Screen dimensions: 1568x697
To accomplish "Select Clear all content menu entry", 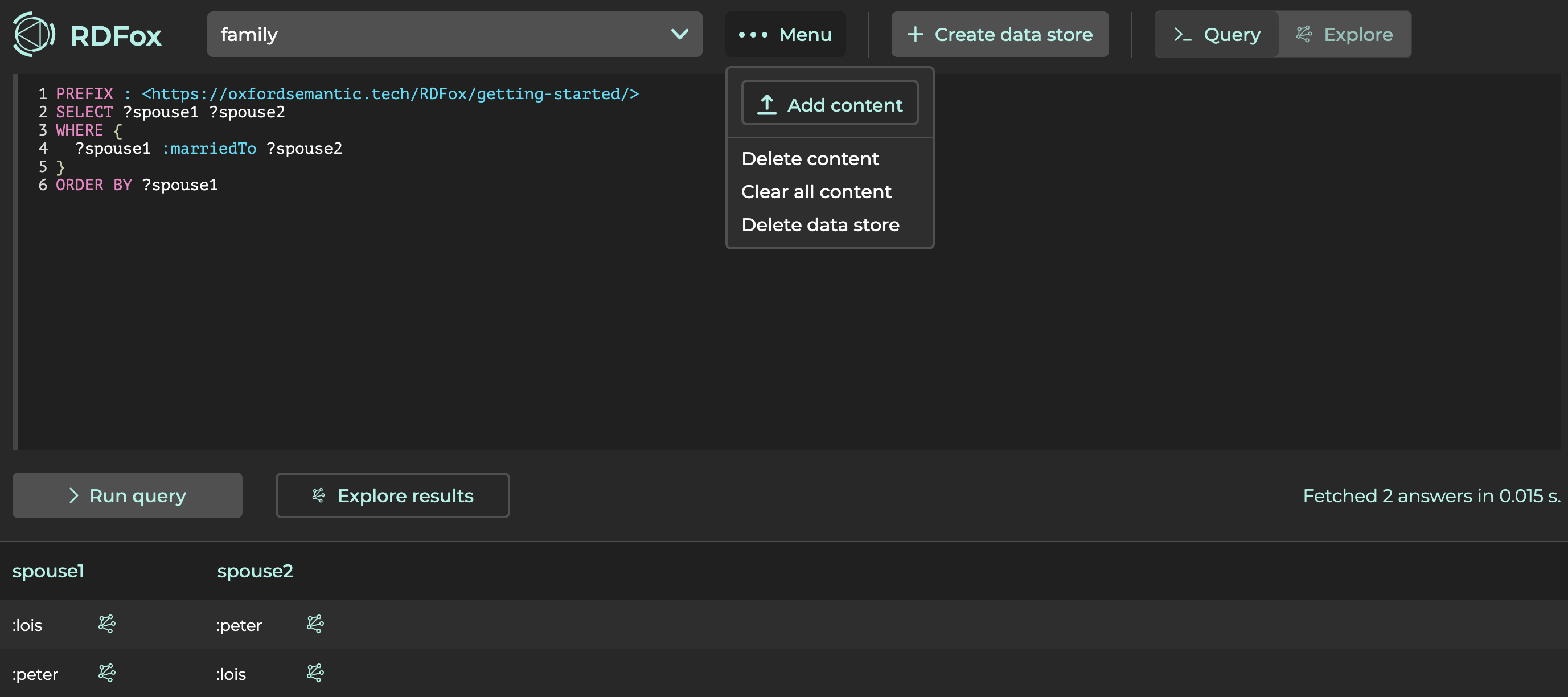I will (x=816, y=192).
